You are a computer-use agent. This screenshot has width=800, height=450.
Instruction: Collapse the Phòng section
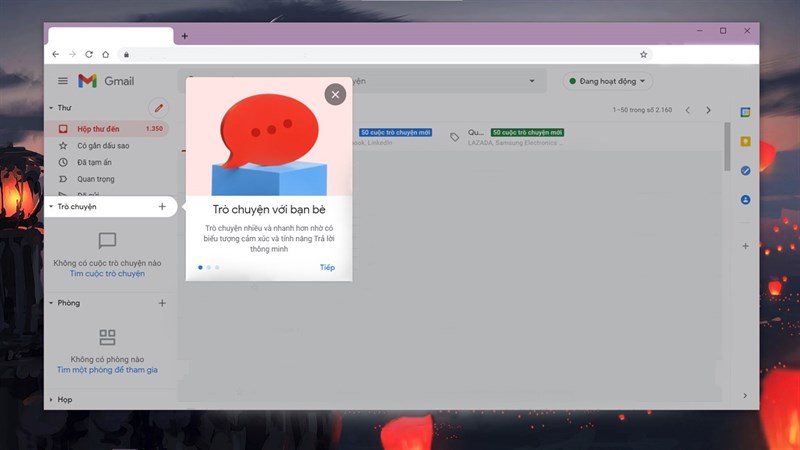[x=51, y=303]
